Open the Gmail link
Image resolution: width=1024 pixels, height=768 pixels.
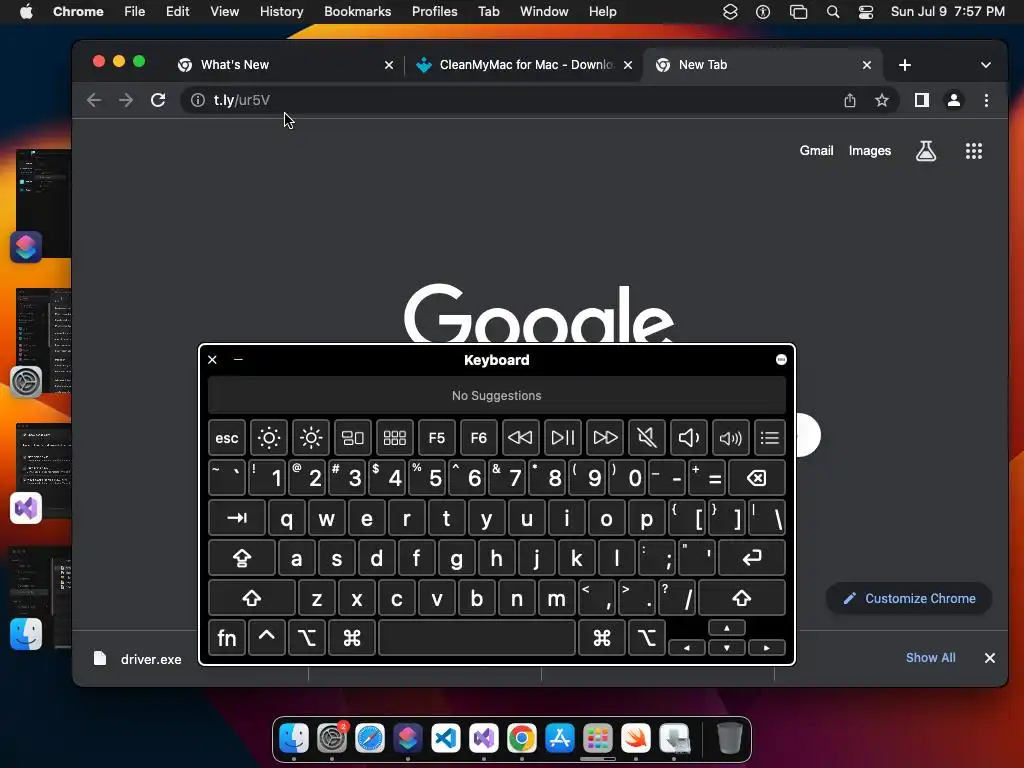(x=816, y=151)
